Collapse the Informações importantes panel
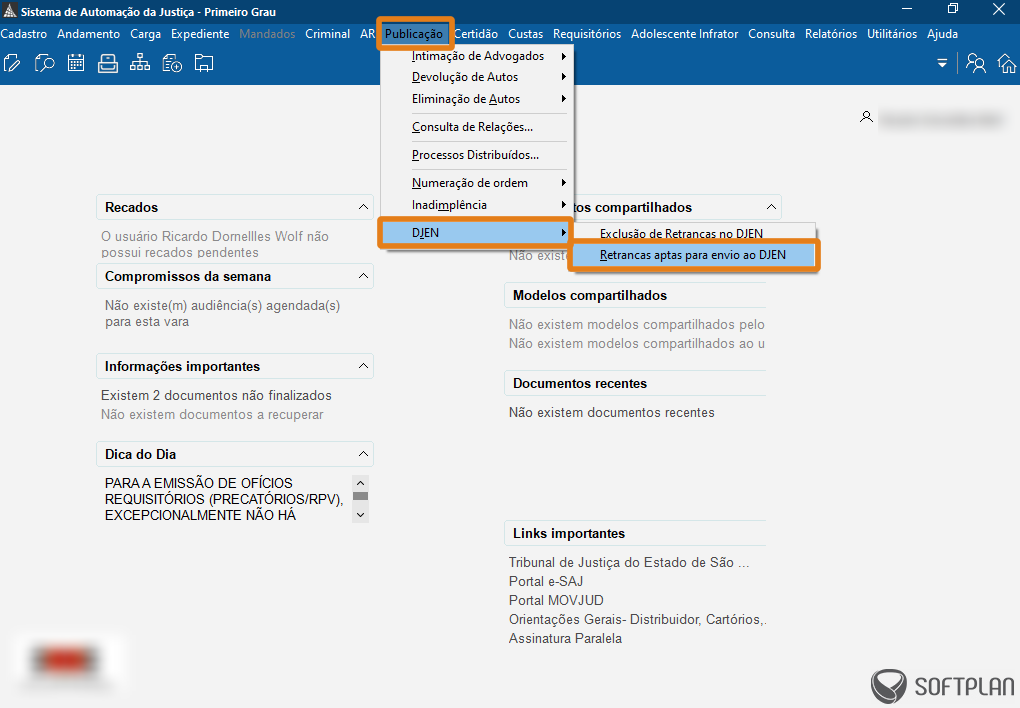1020x708 pixels. 363,366
